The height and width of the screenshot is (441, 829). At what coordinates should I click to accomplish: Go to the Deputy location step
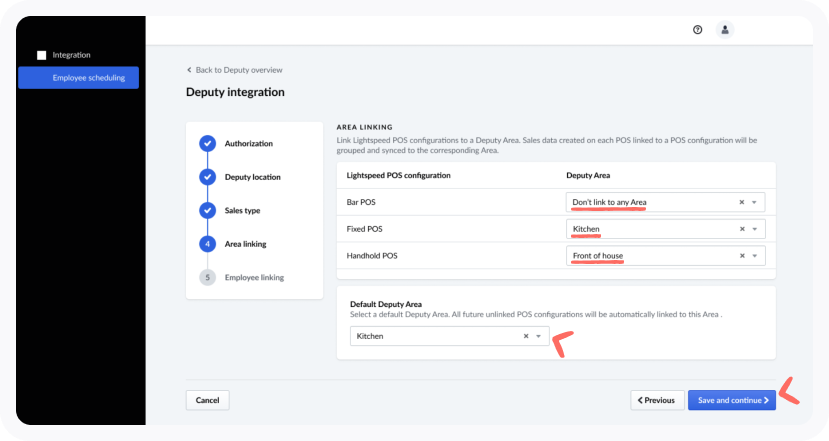[253, 177]
